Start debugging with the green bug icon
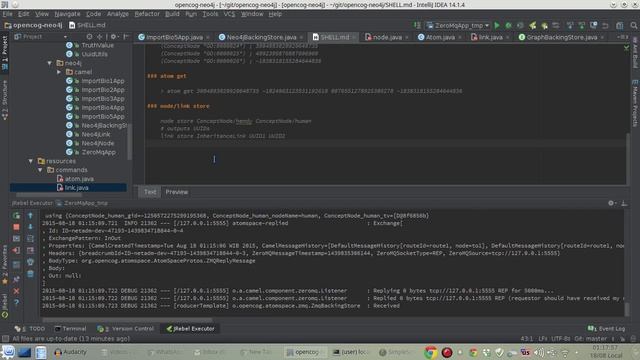This screenshot has height=360, width=640. pyautogui.click(x=508, y=25)
